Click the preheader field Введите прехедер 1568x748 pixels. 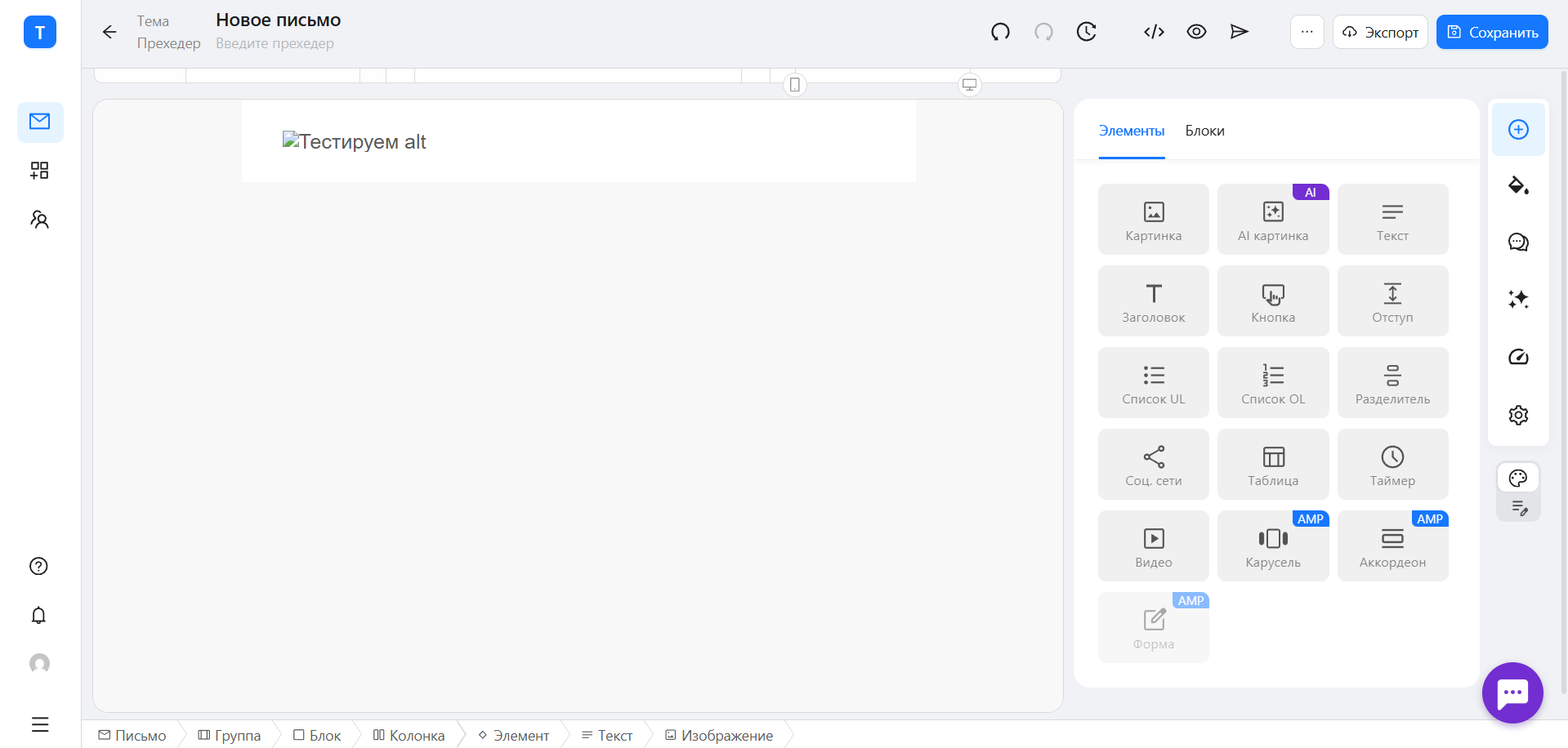tap(275, 43)
